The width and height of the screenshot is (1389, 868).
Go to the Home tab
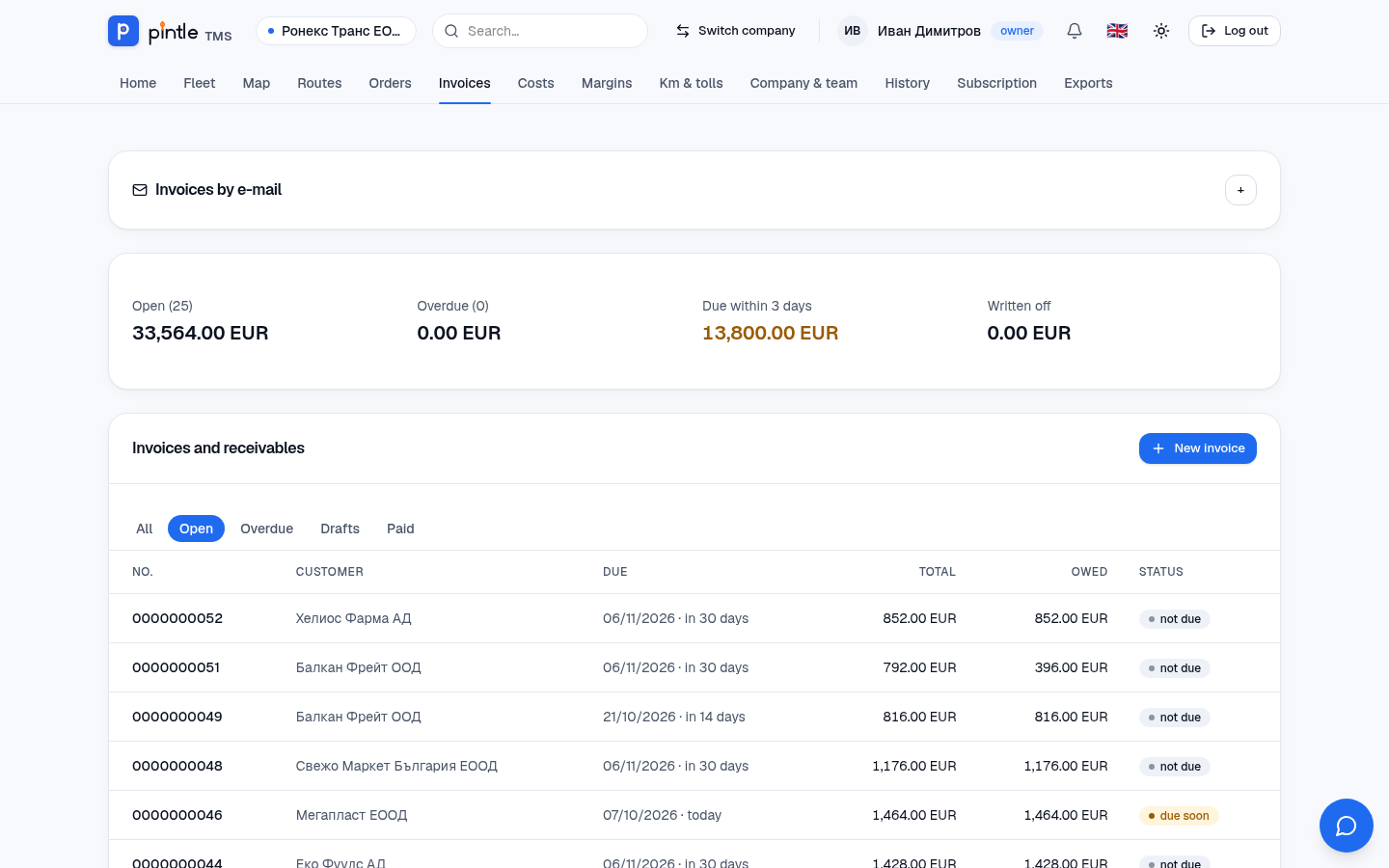[x=138, y=83]
